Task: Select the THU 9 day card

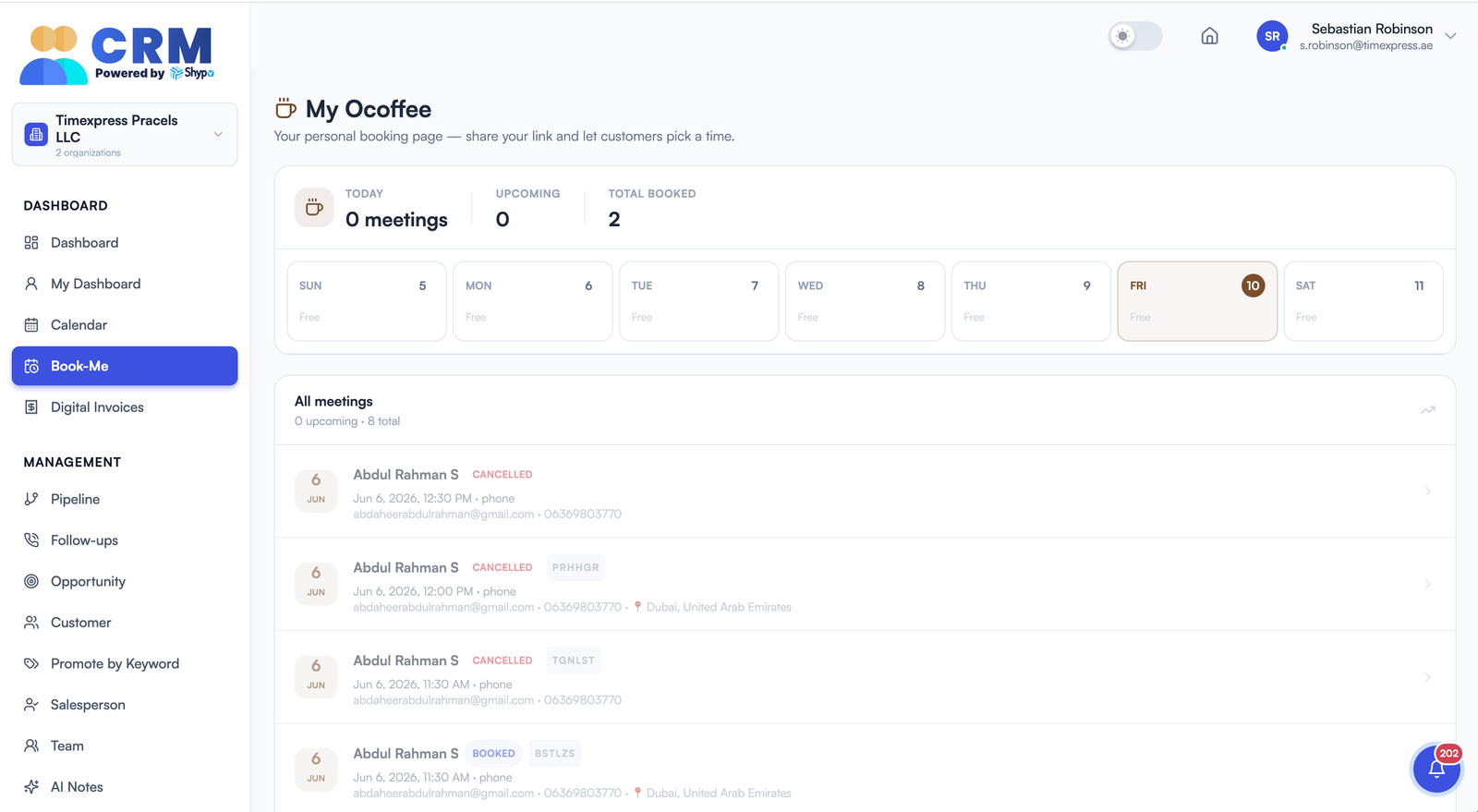Action: (x=1031, y=301)
